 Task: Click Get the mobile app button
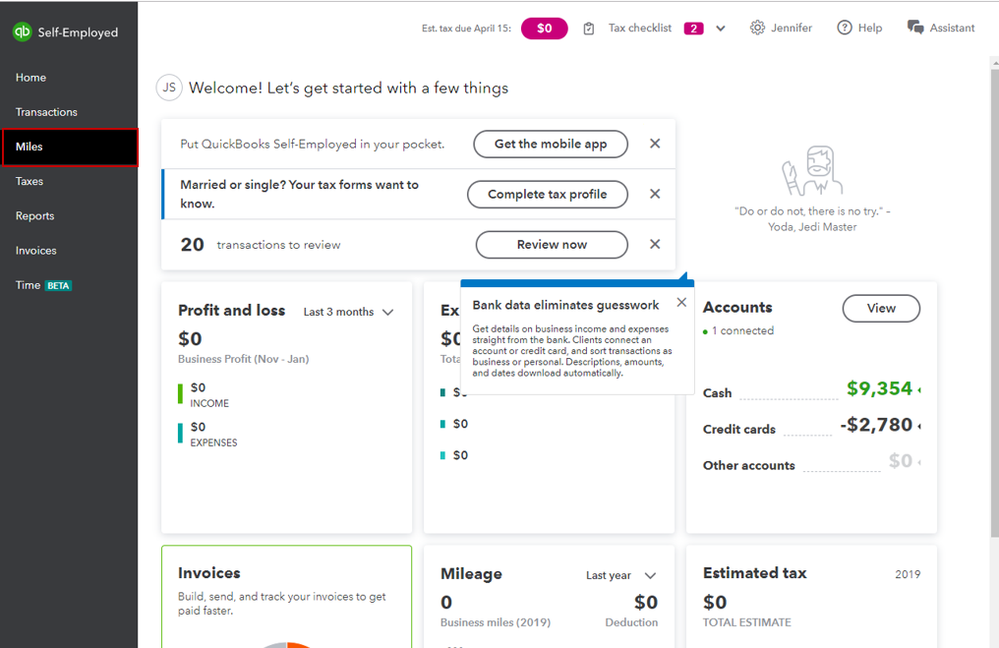tap(550, 144)
